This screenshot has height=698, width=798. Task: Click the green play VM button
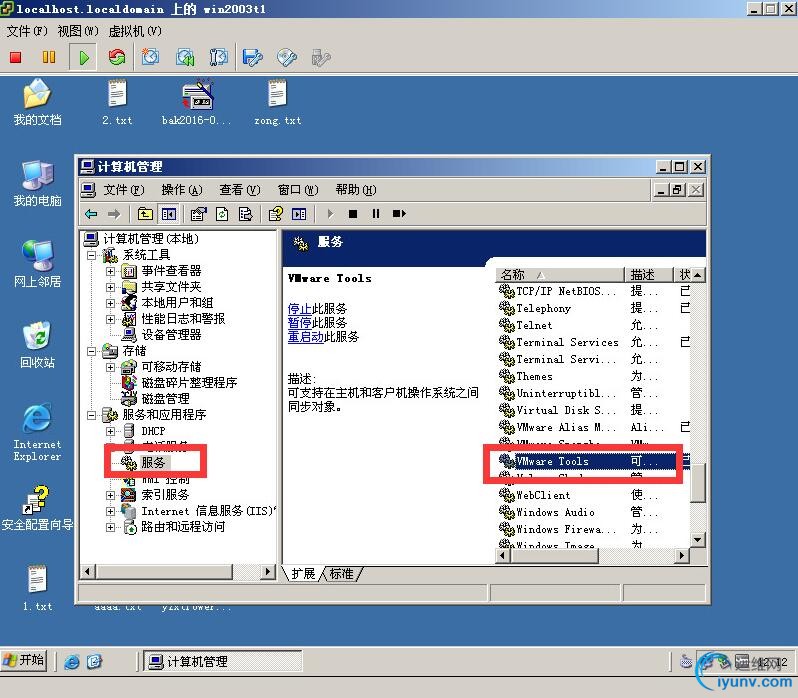84,57
